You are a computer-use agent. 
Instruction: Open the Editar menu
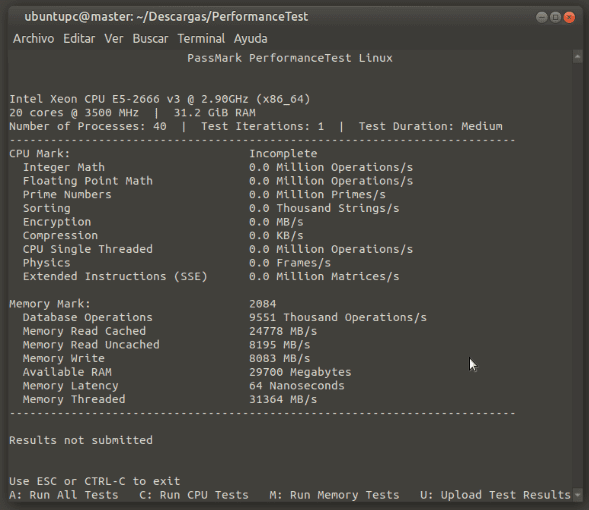(79, 39)
